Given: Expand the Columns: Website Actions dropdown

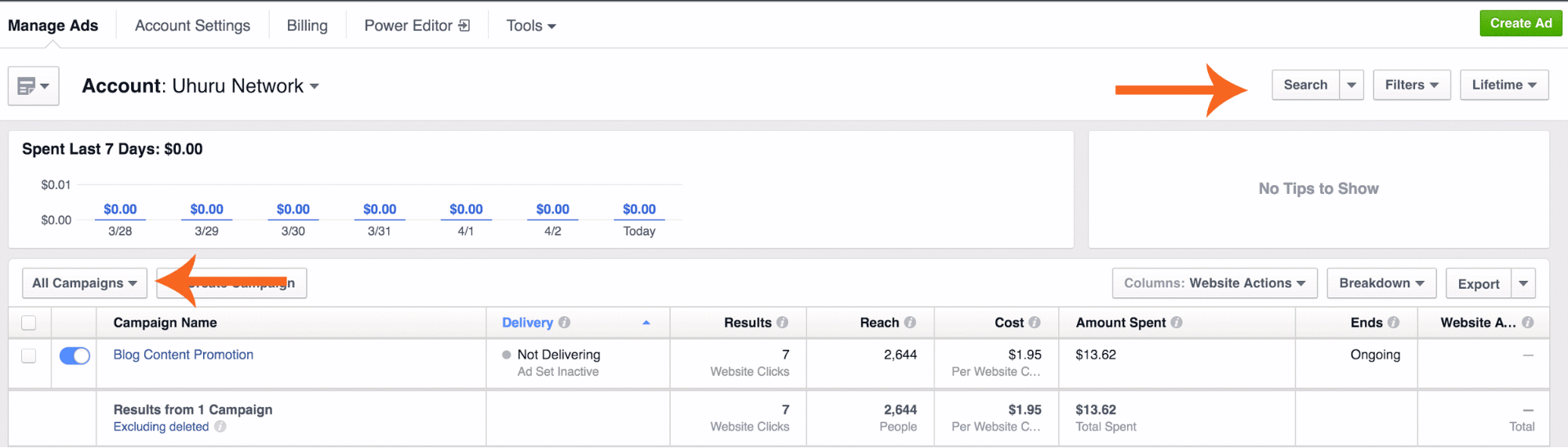Looking at the screenshot, I should point(1213,283).
